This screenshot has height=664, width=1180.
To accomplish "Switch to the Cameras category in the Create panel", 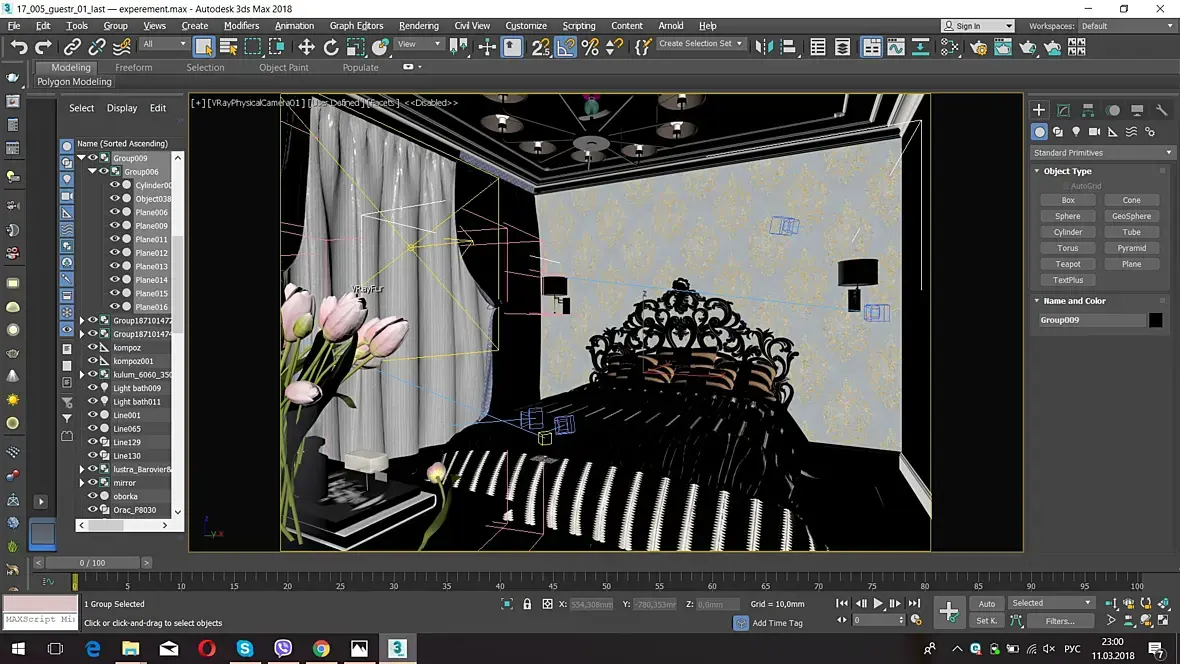I will tap(1094, 132).
